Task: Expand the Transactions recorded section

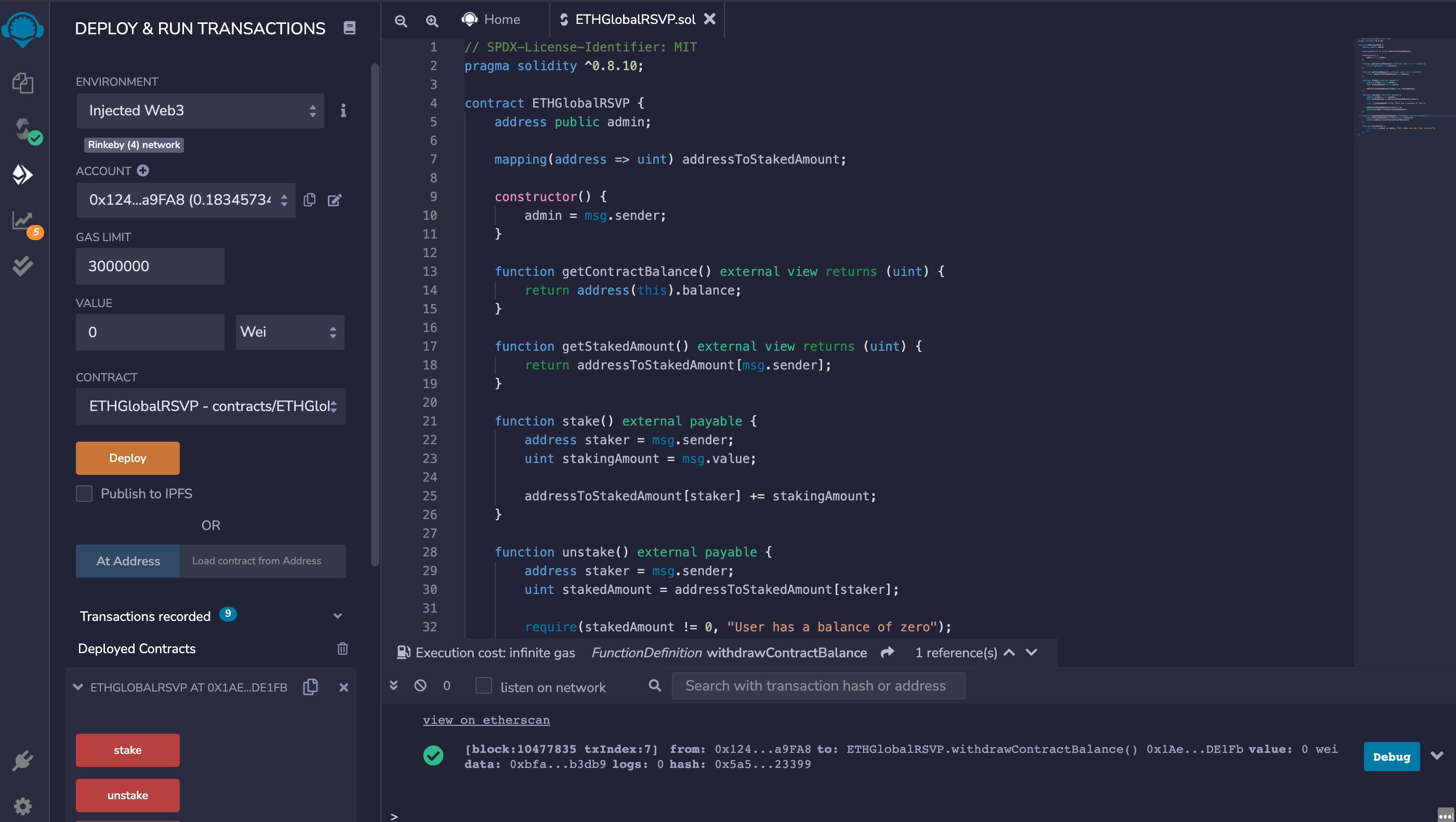Action: pyautogui.click(x=337, y=615)
